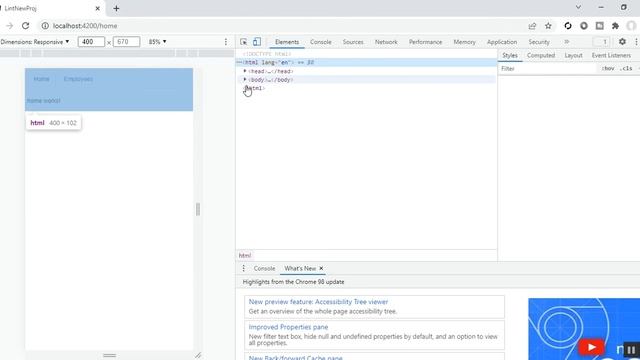Close the What's New drawer tab
This screenshot has width=640, height=360.
(321, 268)
